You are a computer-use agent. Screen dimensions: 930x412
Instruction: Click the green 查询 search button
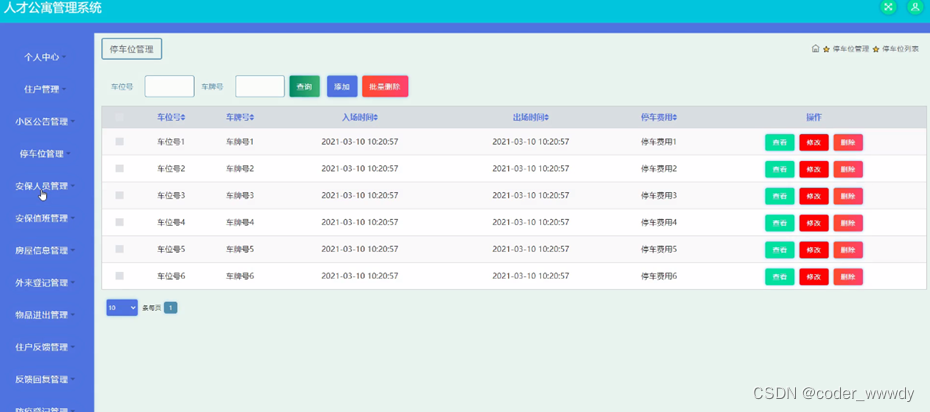tap(304, 87)
